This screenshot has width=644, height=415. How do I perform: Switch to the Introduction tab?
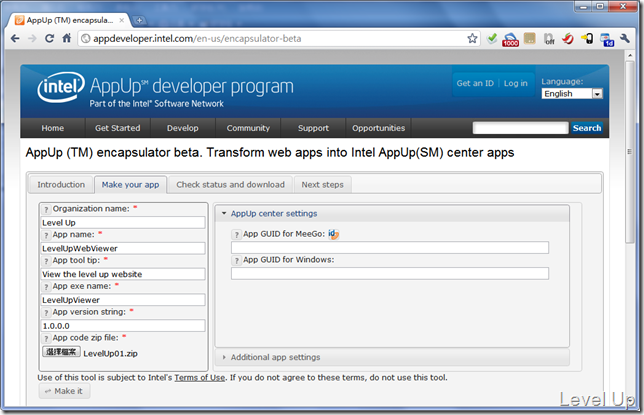pyautogui.click(x=61, y=185)
